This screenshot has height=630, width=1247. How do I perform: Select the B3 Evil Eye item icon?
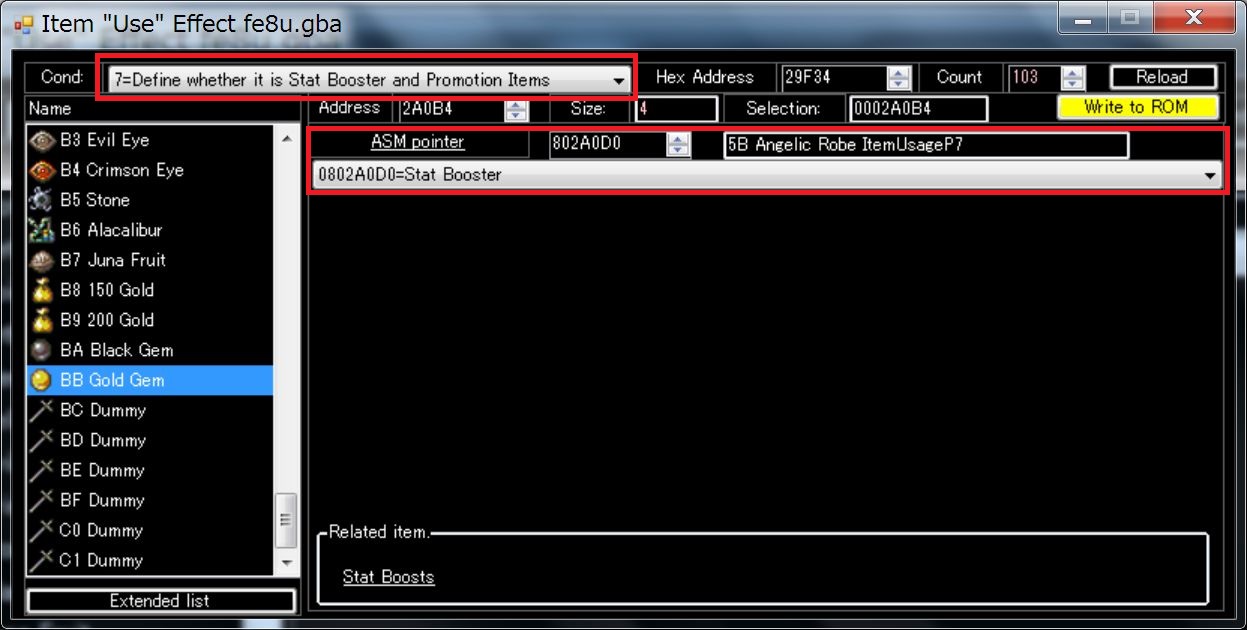click(x=43, y=140)
